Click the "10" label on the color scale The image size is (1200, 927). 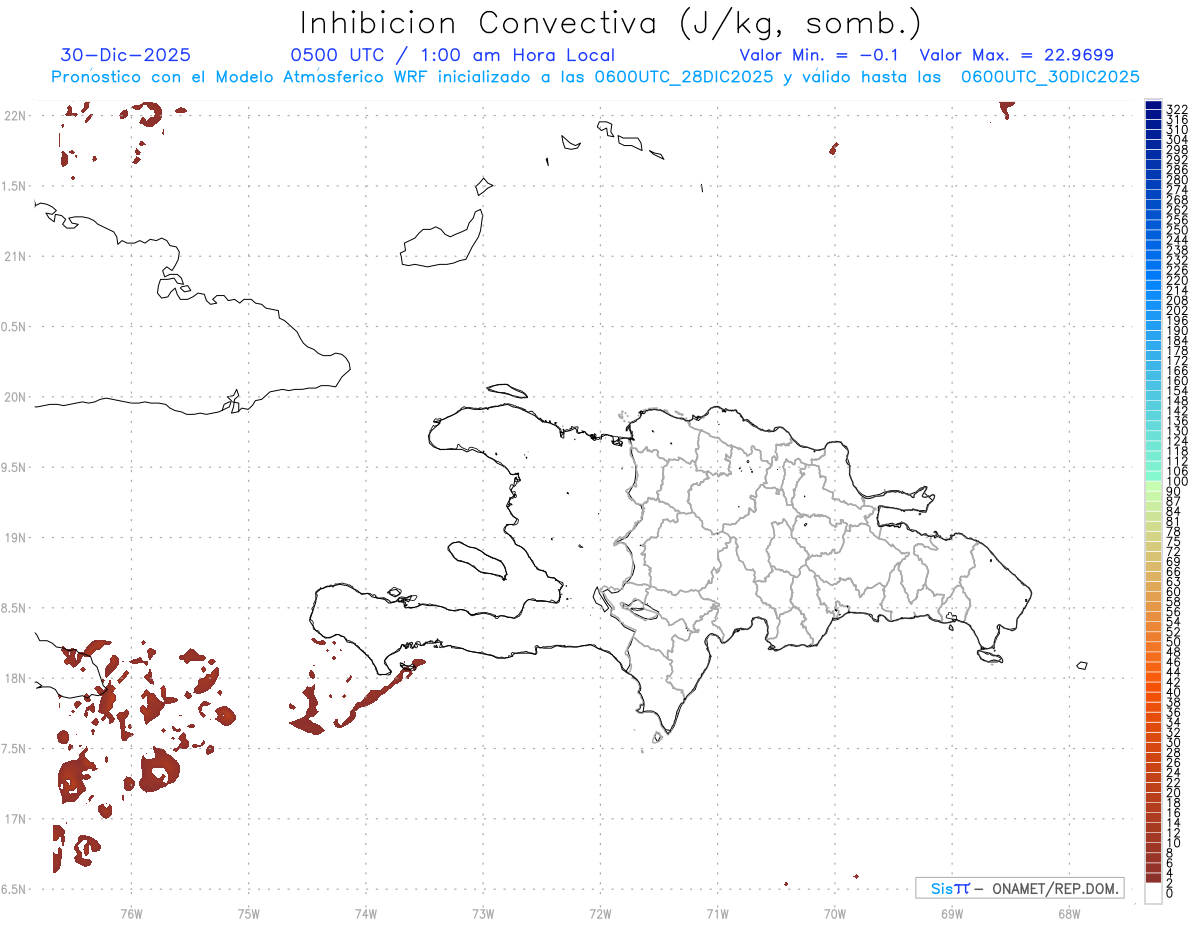coord(1175,843)
